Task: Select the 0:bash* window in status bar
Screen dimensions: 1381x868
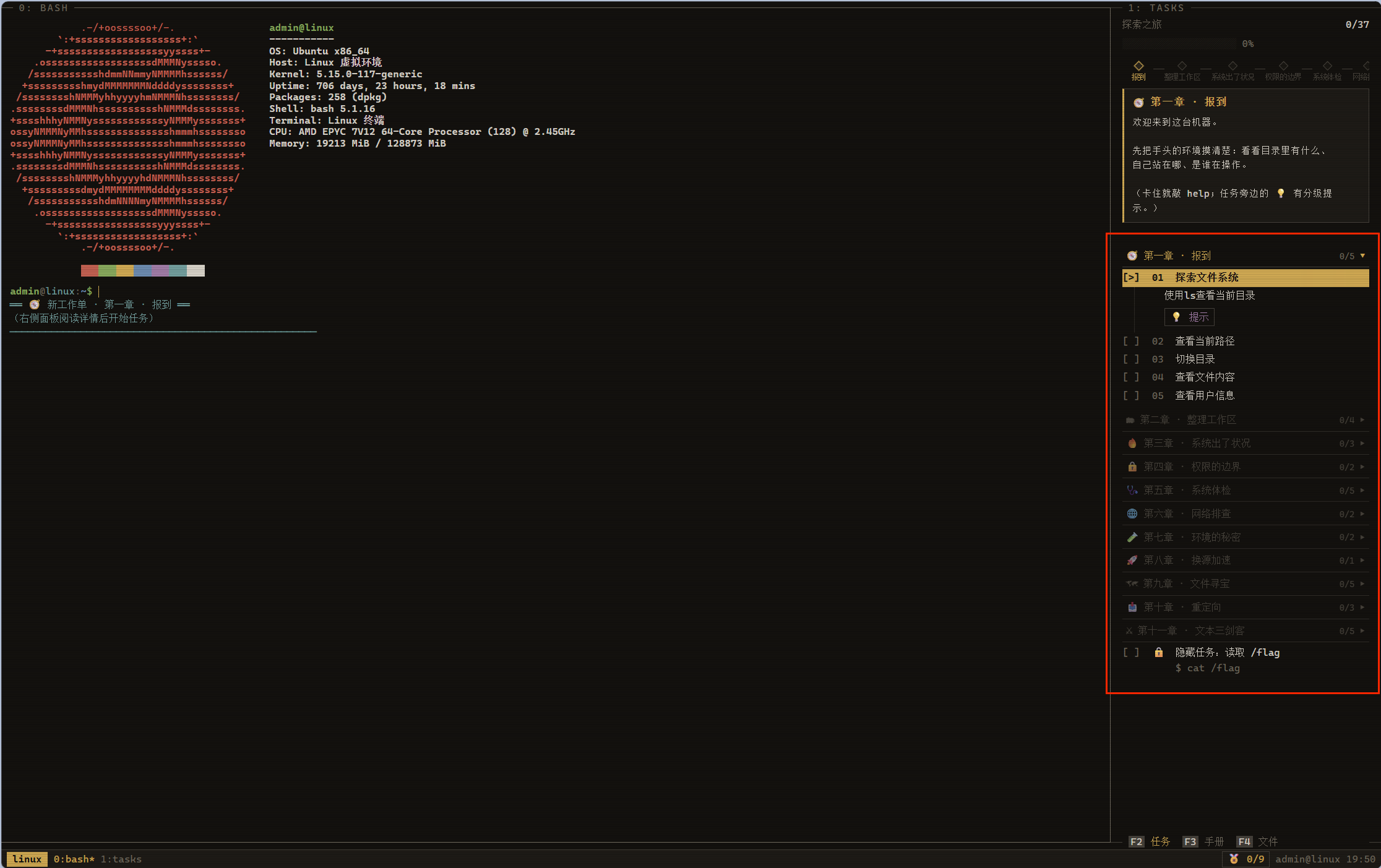Action: coord(74,859)
